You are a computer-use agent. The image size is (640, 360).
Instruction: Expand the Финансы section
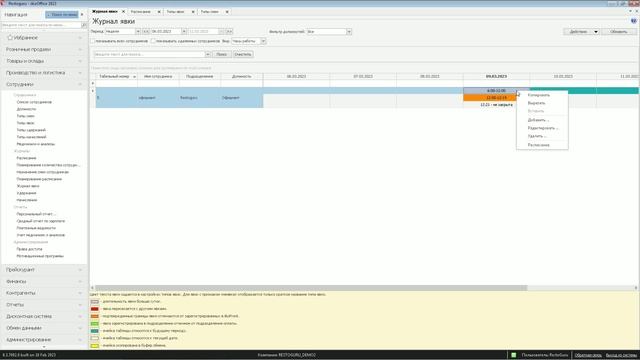coord(44,282)
